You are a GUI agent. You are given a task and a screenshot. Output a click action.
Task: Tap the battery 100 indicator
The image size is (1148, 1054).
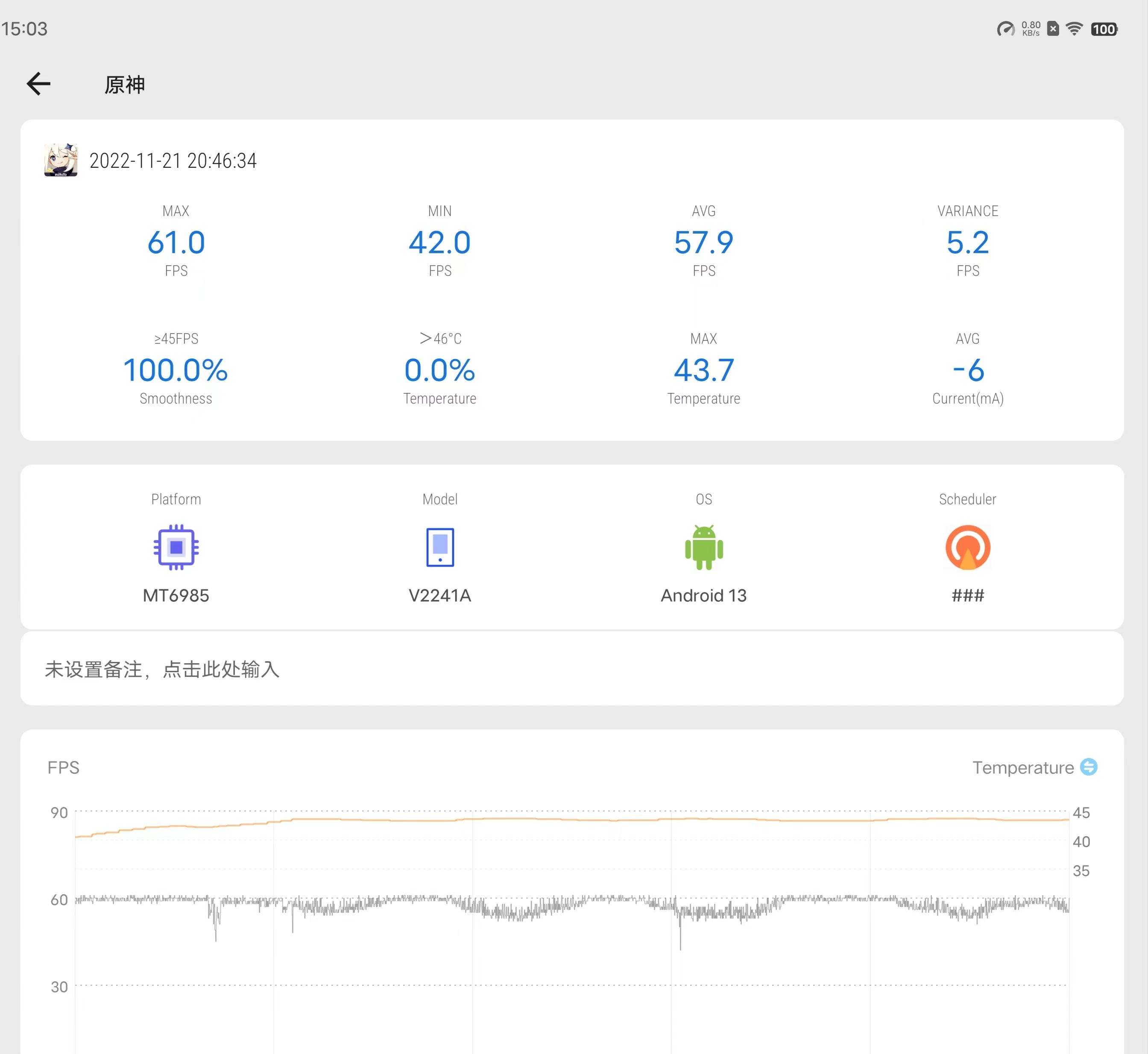coord(1104,29)
